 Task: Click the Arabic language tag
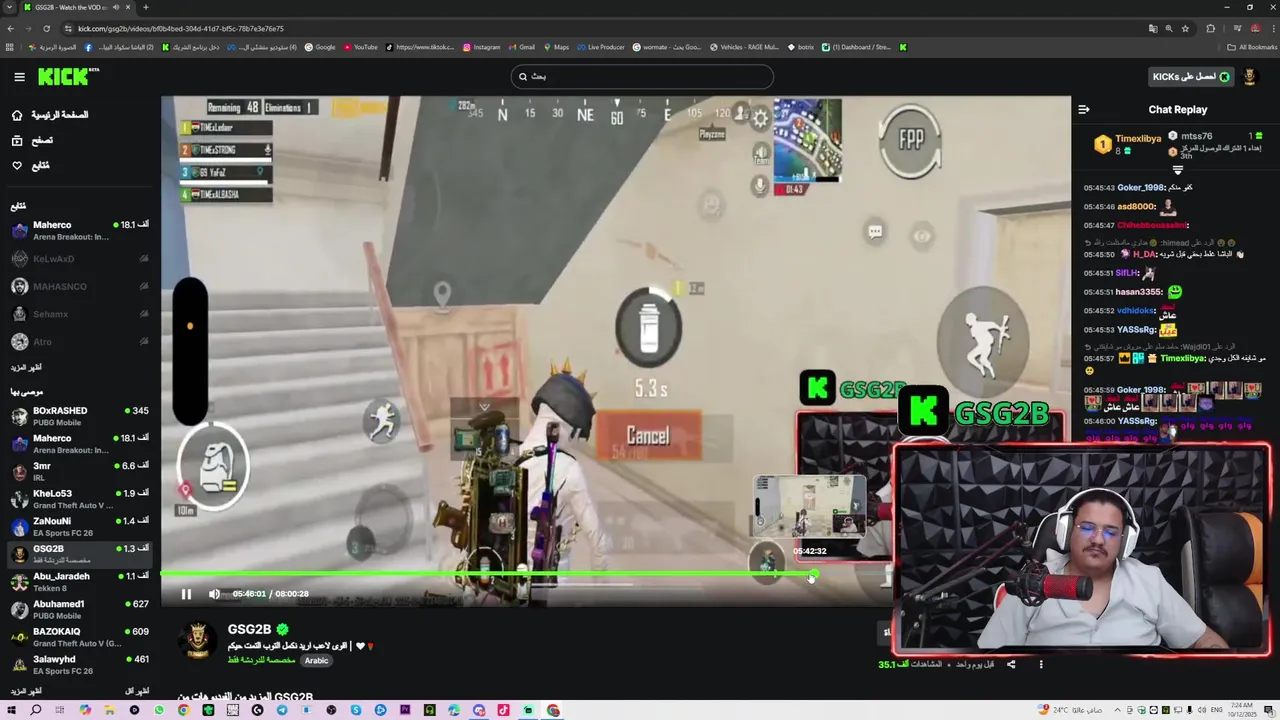(x=316, y=661)
